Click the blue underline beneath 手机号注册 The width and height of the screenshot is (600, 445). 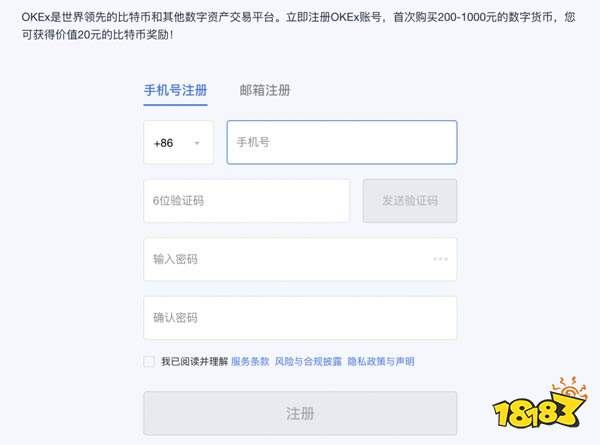click(x=176, y=104)
